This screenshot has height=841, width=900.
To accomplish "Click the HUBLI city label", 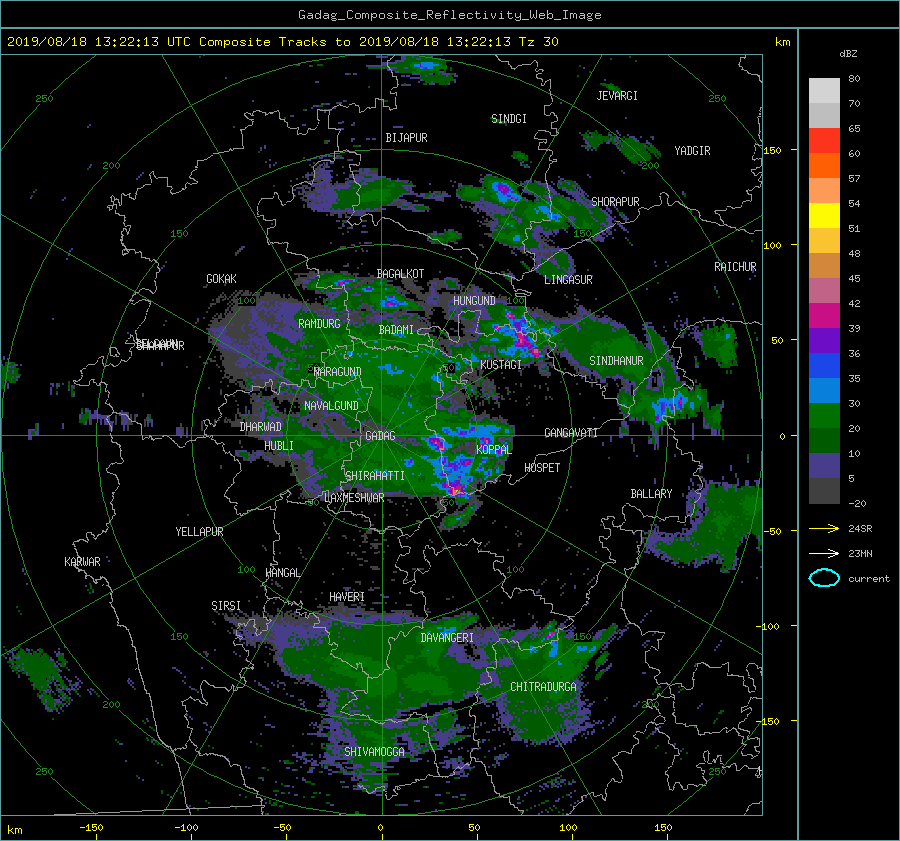I will coord(279,446).
